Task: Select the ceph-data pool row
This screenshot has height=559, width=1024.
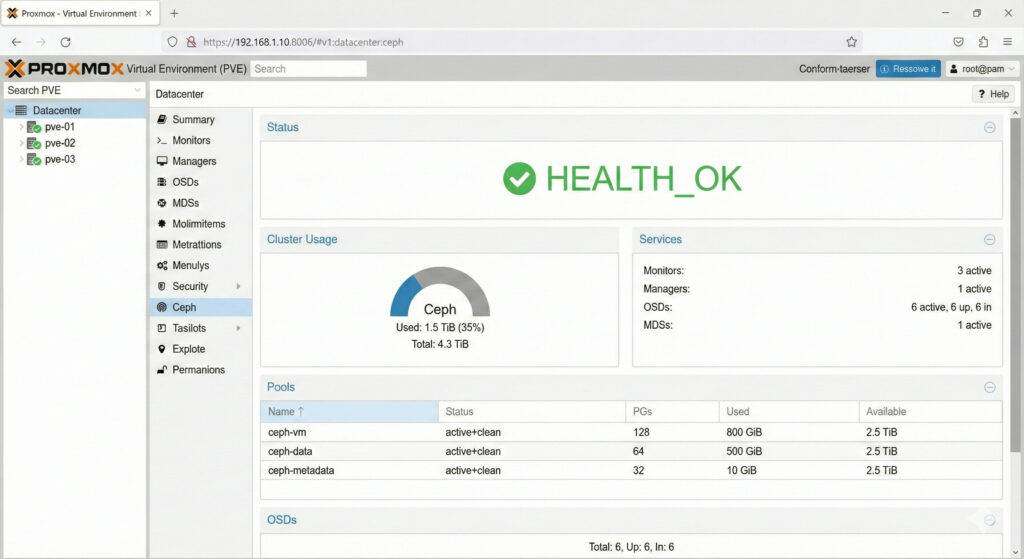Action: coord(631,451)
